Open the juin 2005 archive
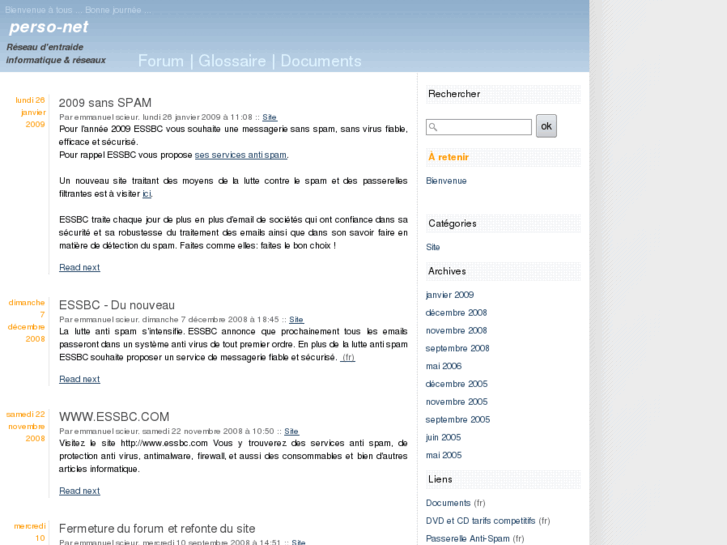Viewport: 727px width, 545px height. pyautogui.click(x=443, y=437)
